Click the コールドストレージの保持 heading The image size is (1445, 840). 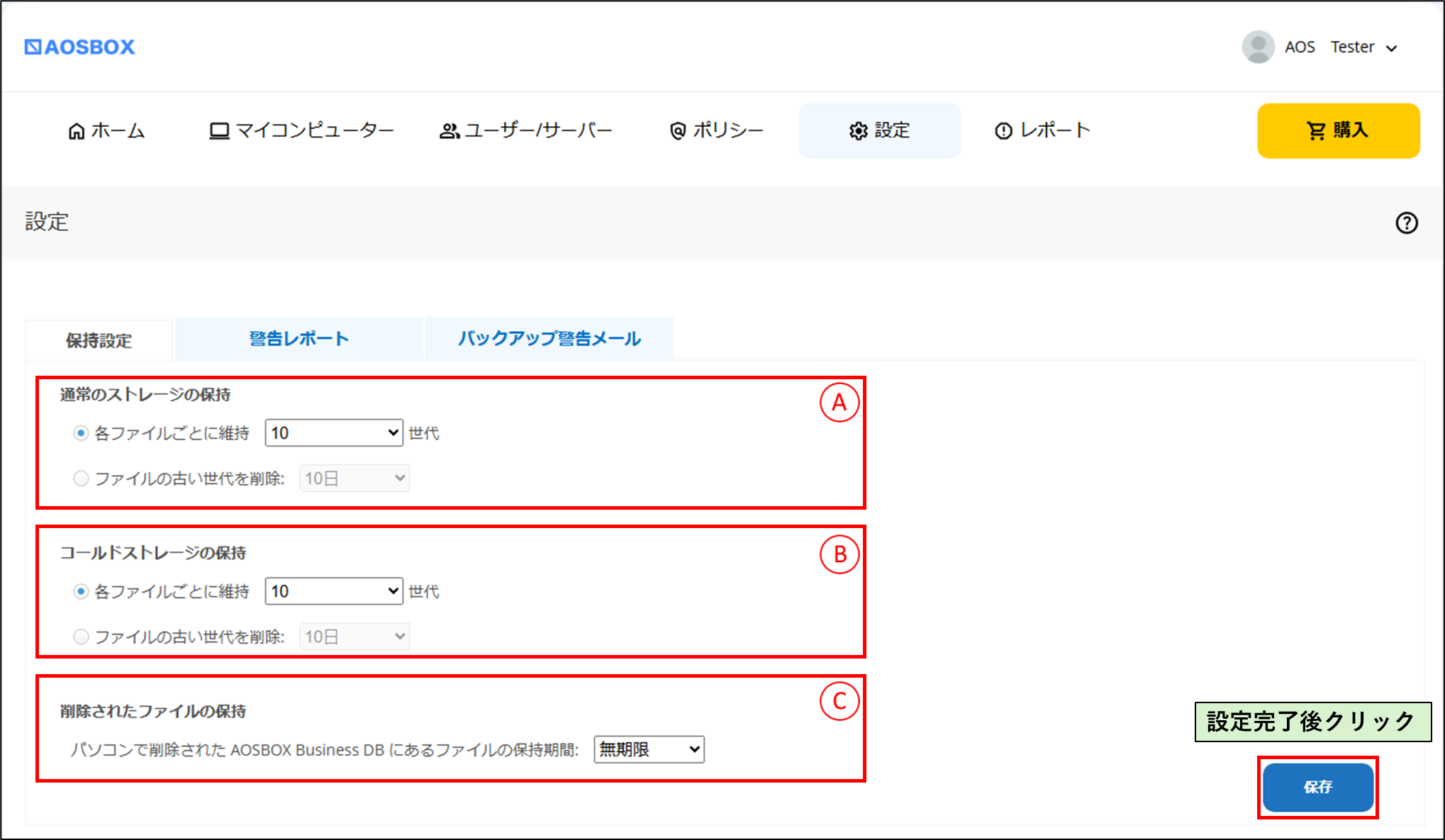coord(153,553)
